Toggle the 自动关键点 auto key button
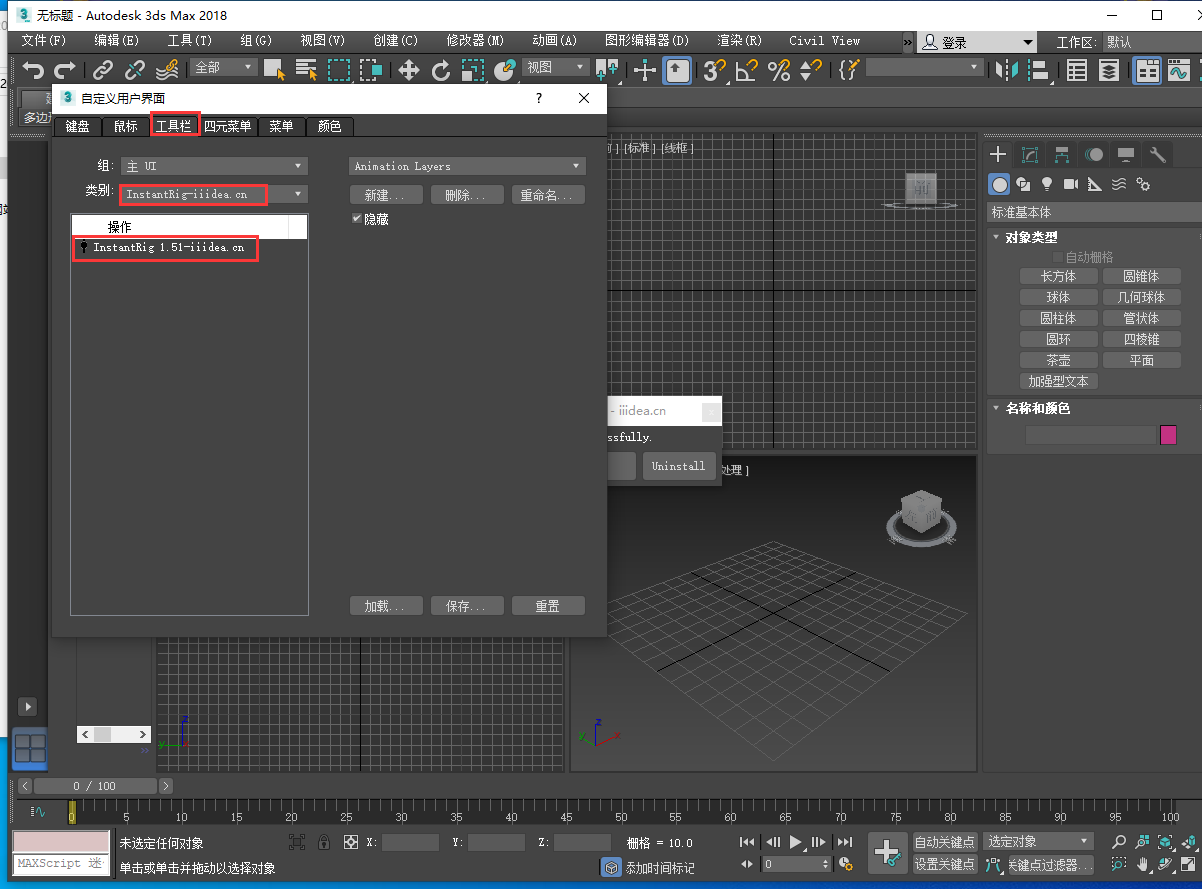Viewport: 1202px width, 889px height. tap(945, 842)
